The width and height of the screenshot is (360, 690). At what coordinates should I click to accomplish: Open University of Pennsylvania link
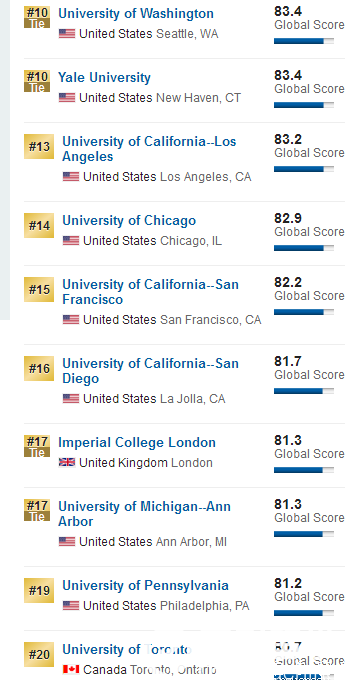point(145,586)
